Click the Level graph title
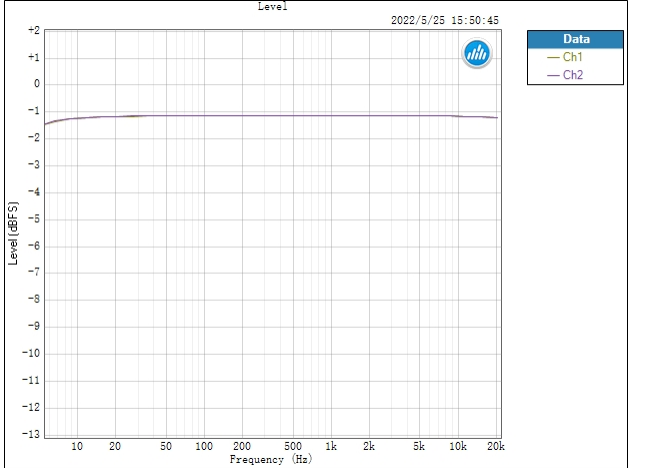The image size is (652, 468). [x=272, y=6]
